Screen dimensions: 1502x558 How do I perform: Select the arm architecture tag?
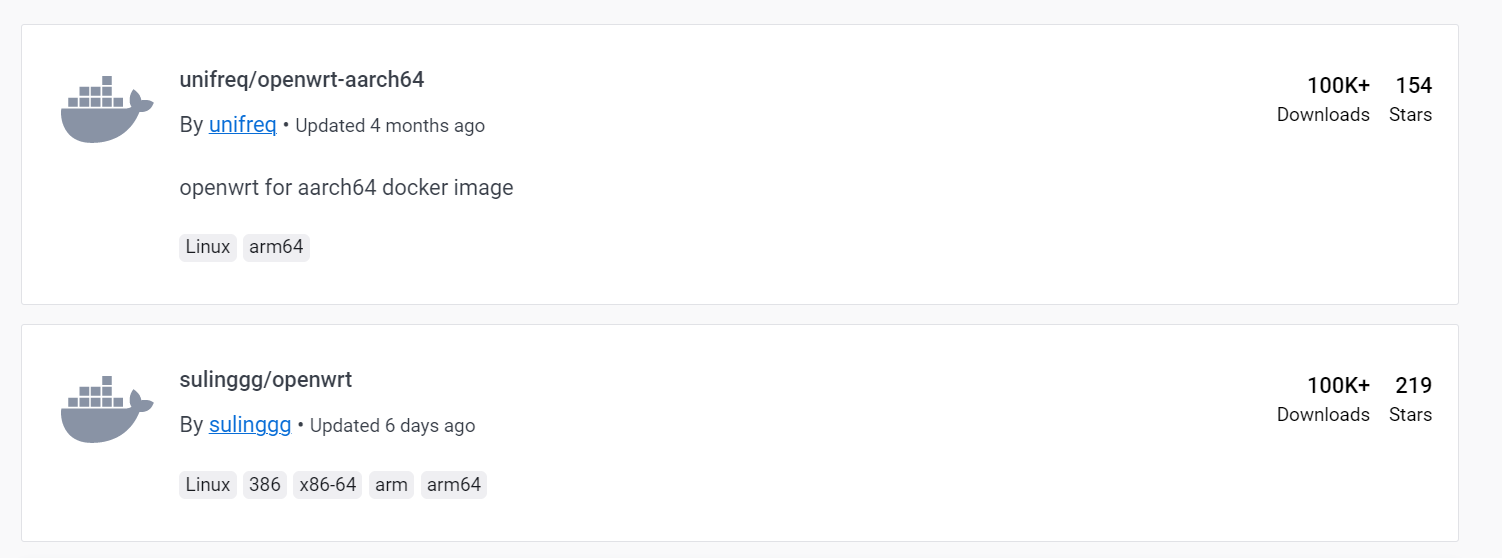(391, 485)
